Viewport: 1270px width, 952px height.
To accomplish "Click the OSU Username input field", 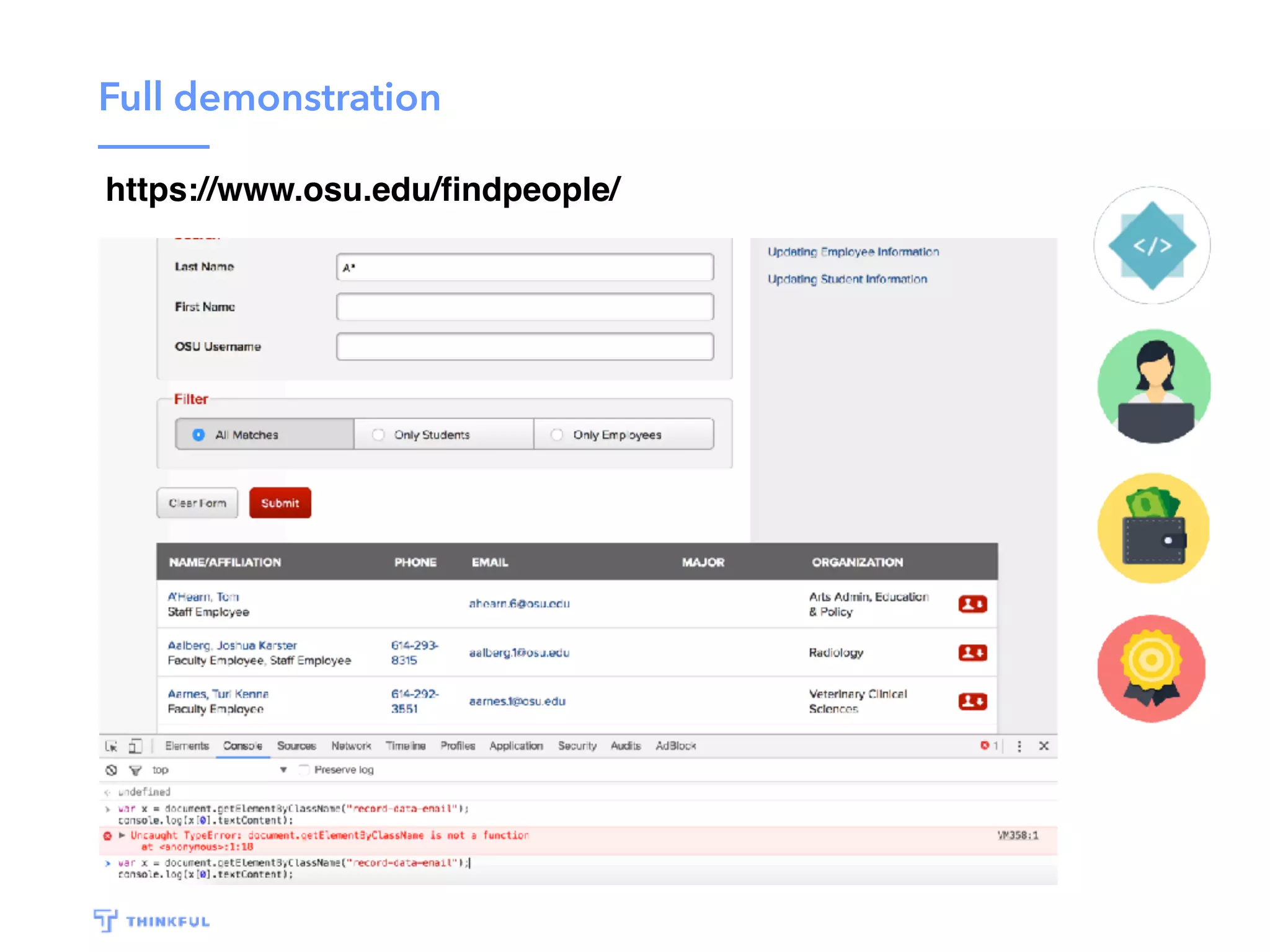I will (525, 346).
